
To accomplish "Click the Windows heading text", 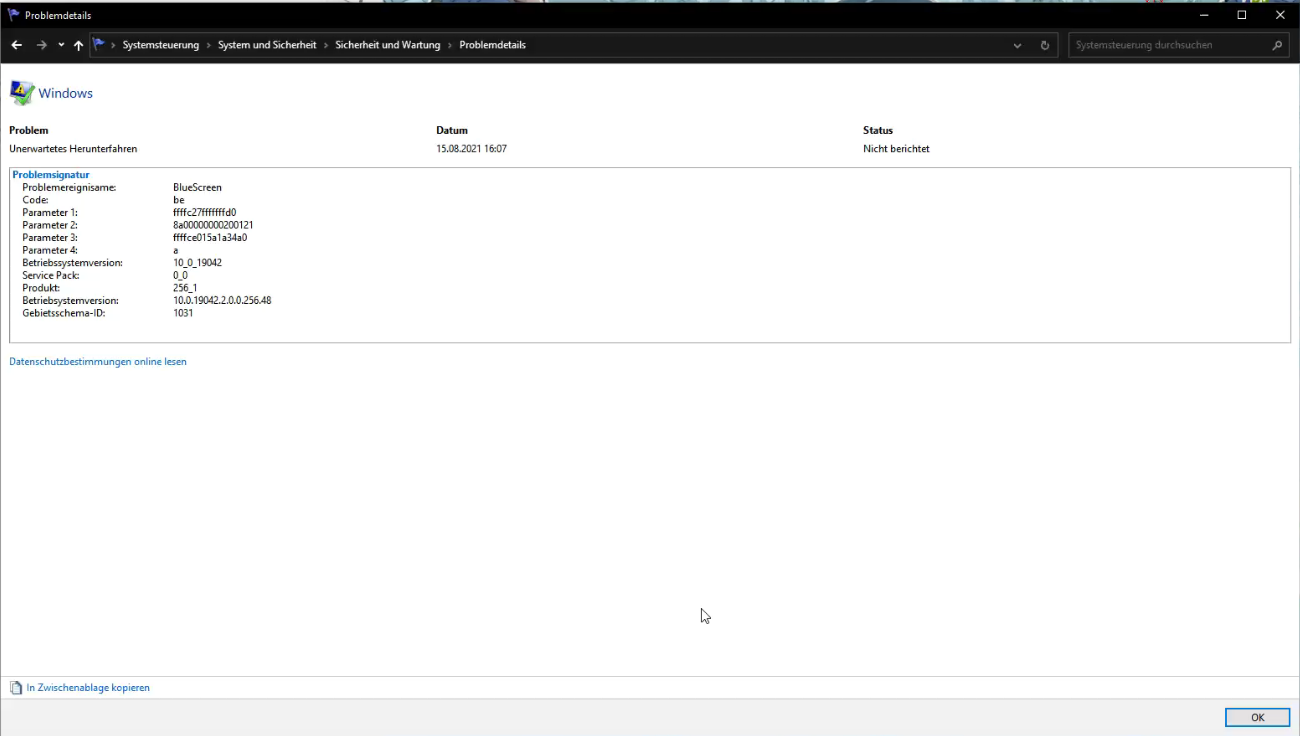I will [65, 93].
